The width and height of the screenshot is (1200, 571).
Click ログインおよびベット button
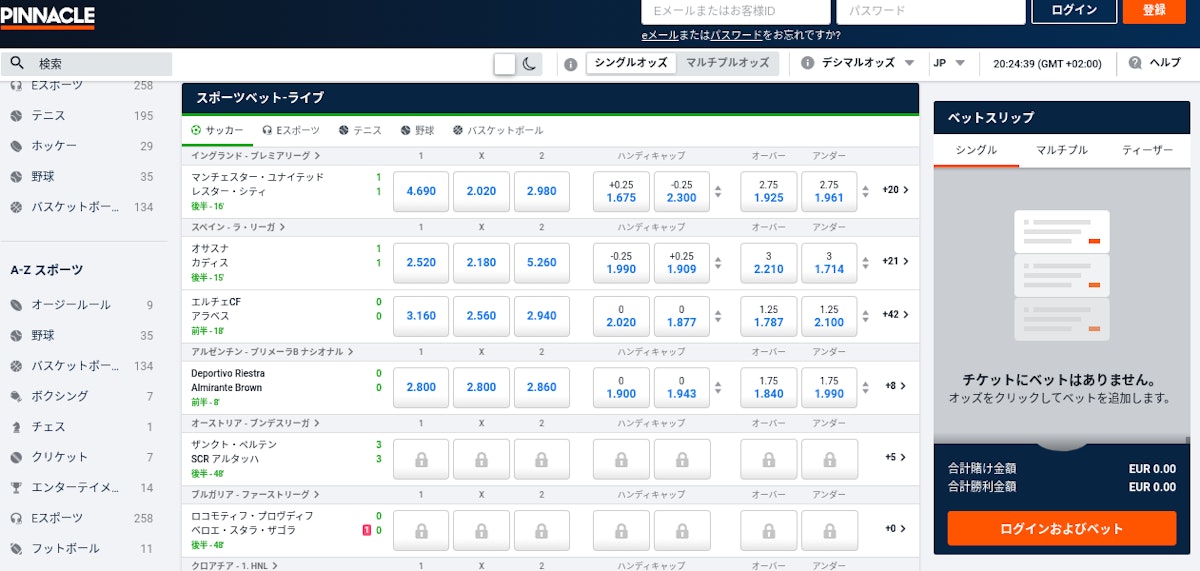pyautogui.click(x=1062, y=528)
